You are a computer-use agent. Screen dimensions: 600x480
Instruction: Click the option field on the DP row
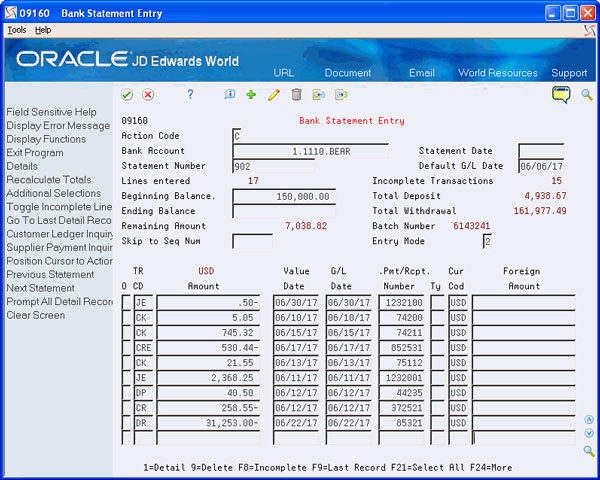point(126,393)
